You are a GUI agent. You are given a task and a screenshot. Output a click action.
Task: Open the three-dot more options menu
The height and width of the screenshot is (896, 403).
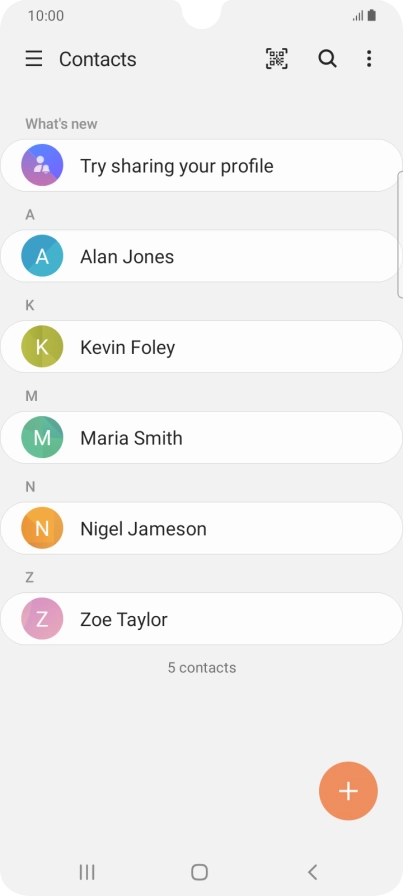tap(369, 59)
